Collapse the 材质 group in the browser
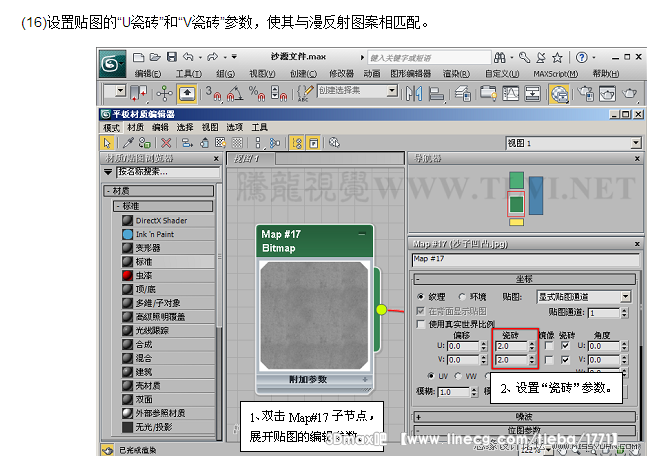 tap(111, 191)
